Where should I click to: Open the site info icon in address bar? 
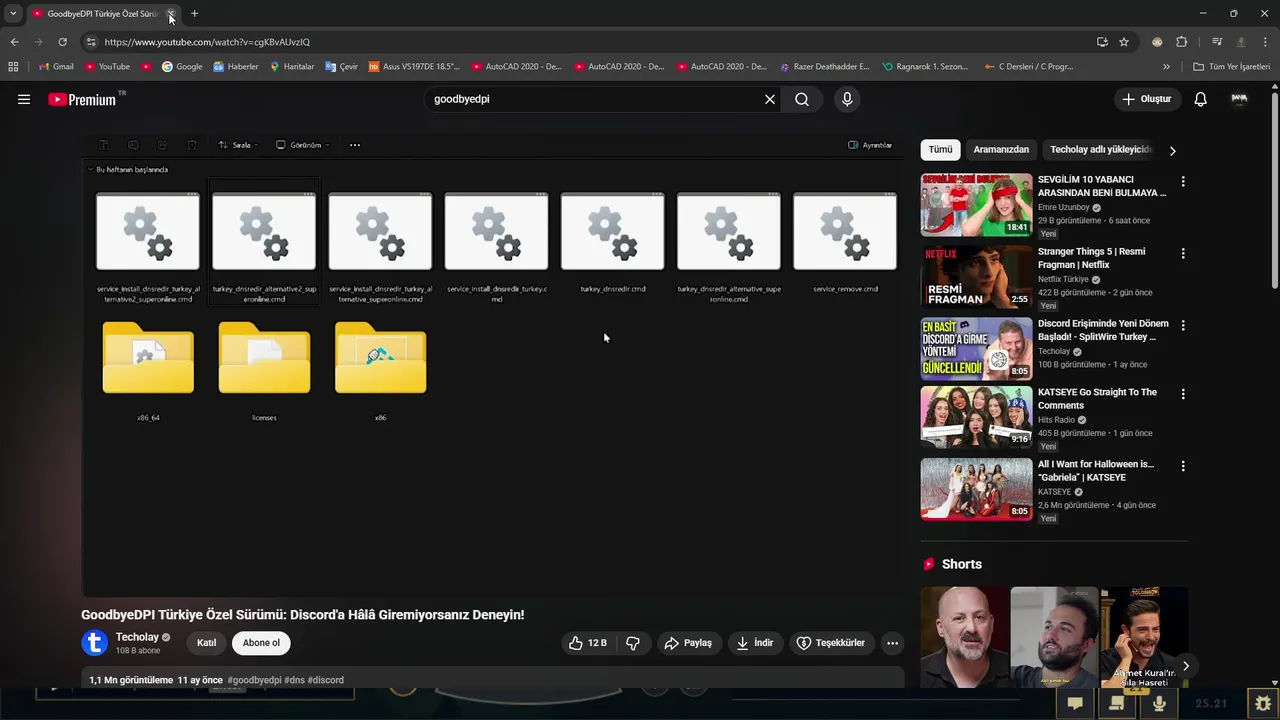91,42
